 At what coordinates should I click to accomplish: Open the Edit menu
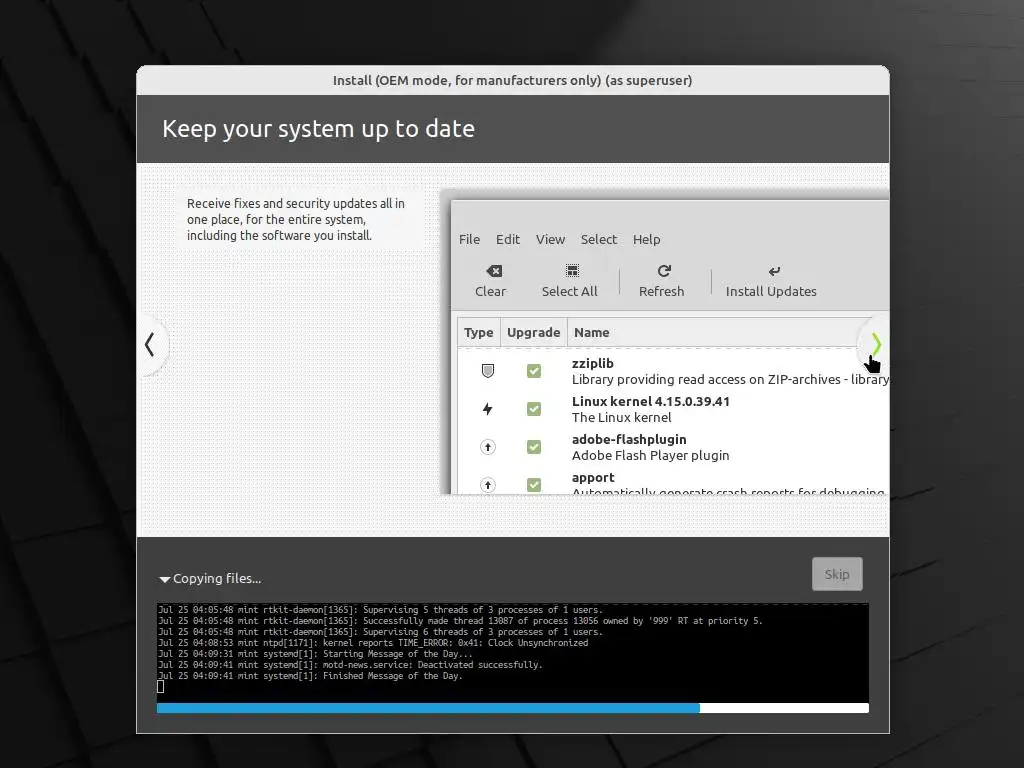click(x=507, y=239)
